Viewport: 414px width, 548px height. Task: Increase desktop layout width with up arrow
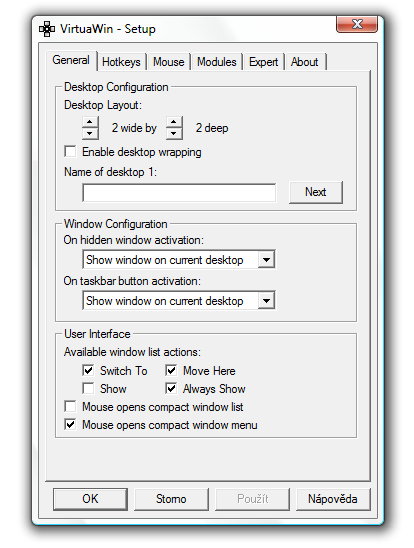(x=90, y=122)
